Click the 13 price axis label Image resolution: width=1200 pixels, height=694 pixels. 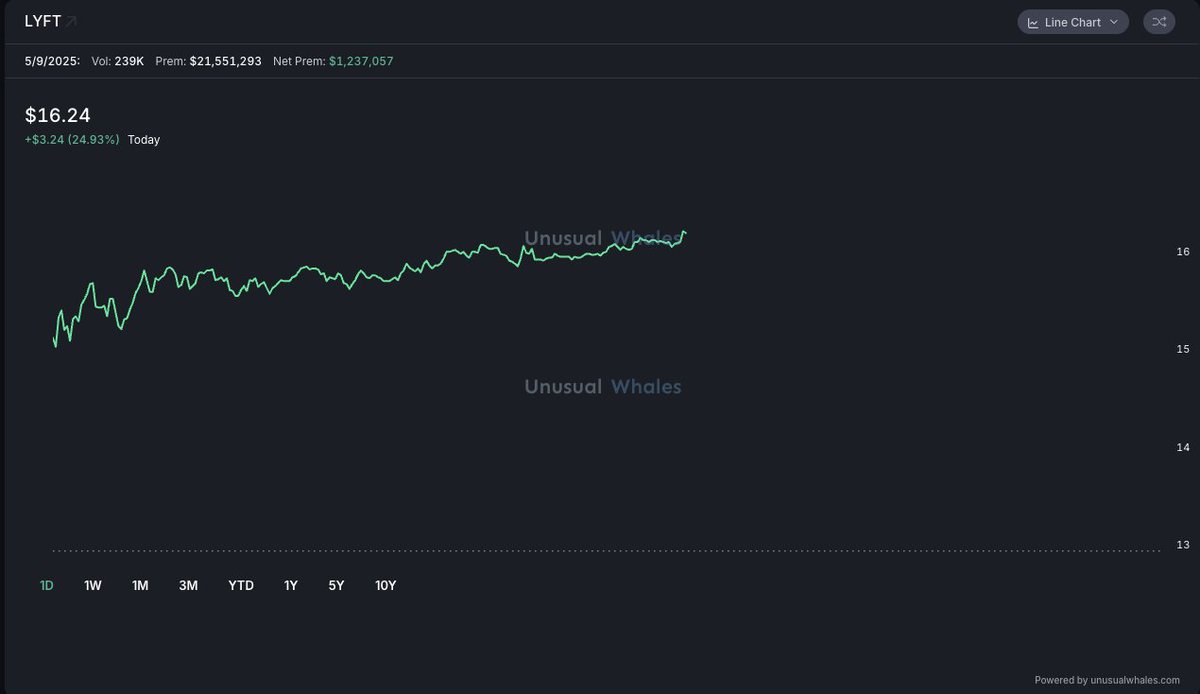click(x=1183, y=546)
